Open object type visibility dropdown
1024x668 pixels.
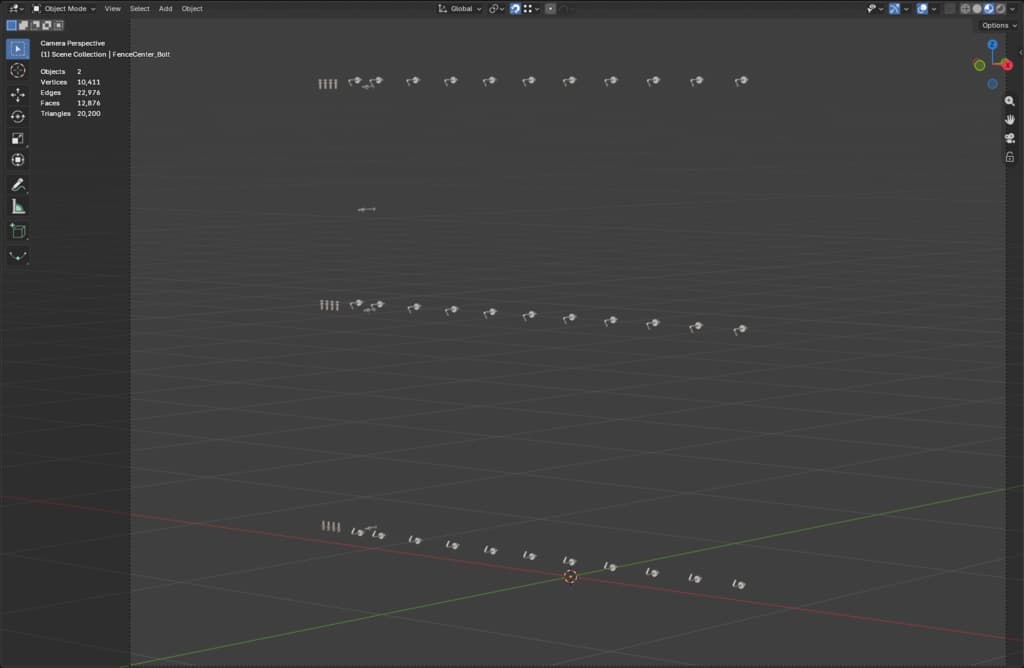pyautogui.click(x=874, y=8)
